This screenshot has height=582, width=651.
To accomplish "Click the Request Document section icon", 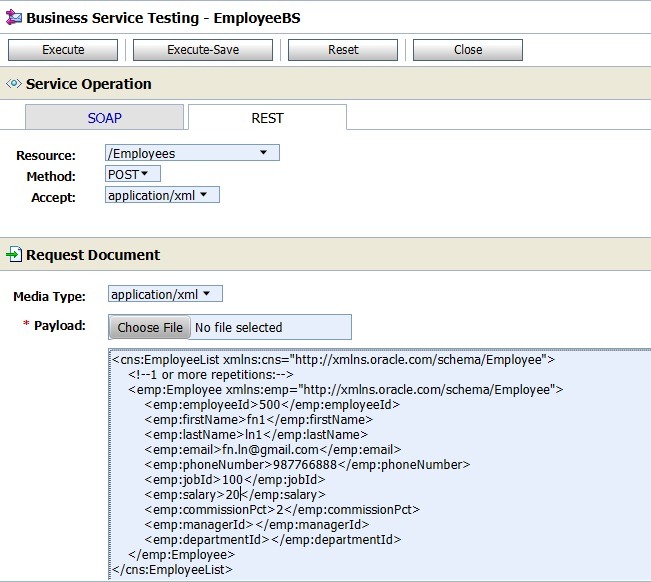I will (14, 255).
